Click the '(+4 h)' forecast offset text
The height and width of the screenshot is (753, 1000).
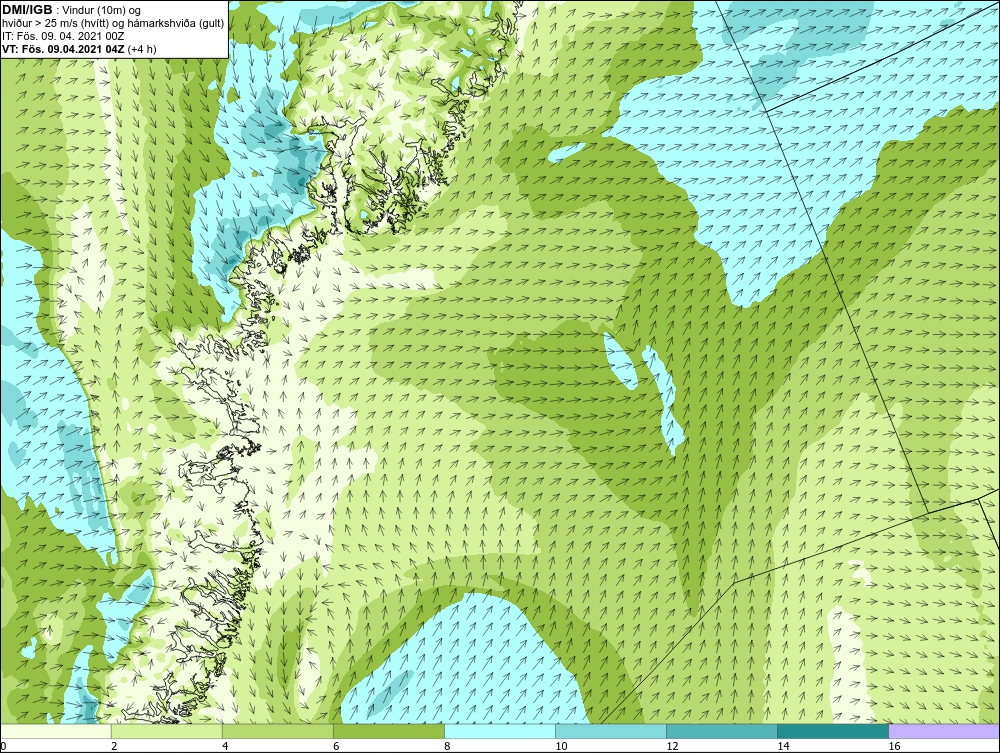142,48
